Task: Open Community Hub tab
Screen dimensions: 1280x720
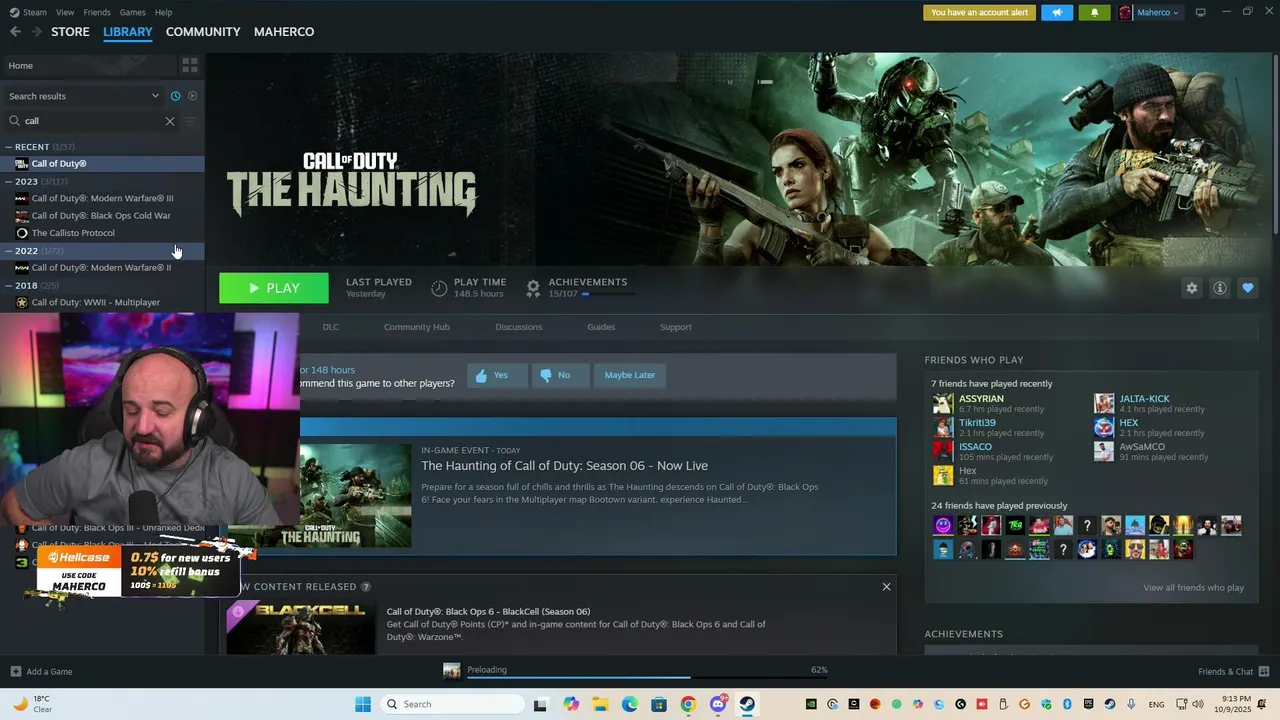Action: click(417, 327)
